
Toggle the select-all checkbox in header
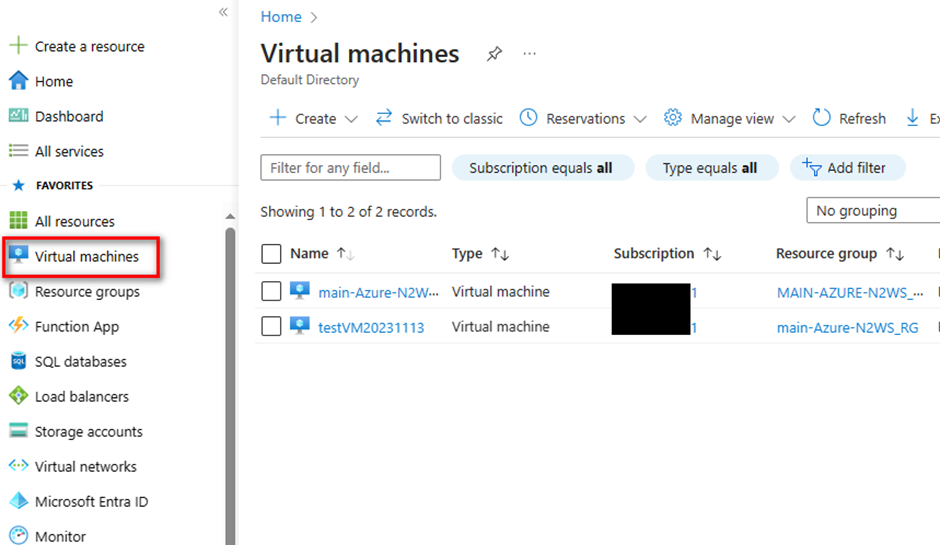pos(271,254)
